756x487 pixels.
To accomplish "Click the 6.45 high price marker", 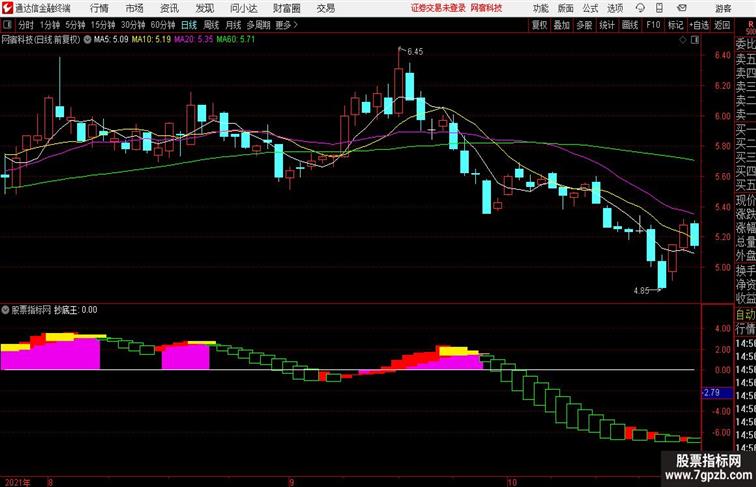I will (415, 52).
